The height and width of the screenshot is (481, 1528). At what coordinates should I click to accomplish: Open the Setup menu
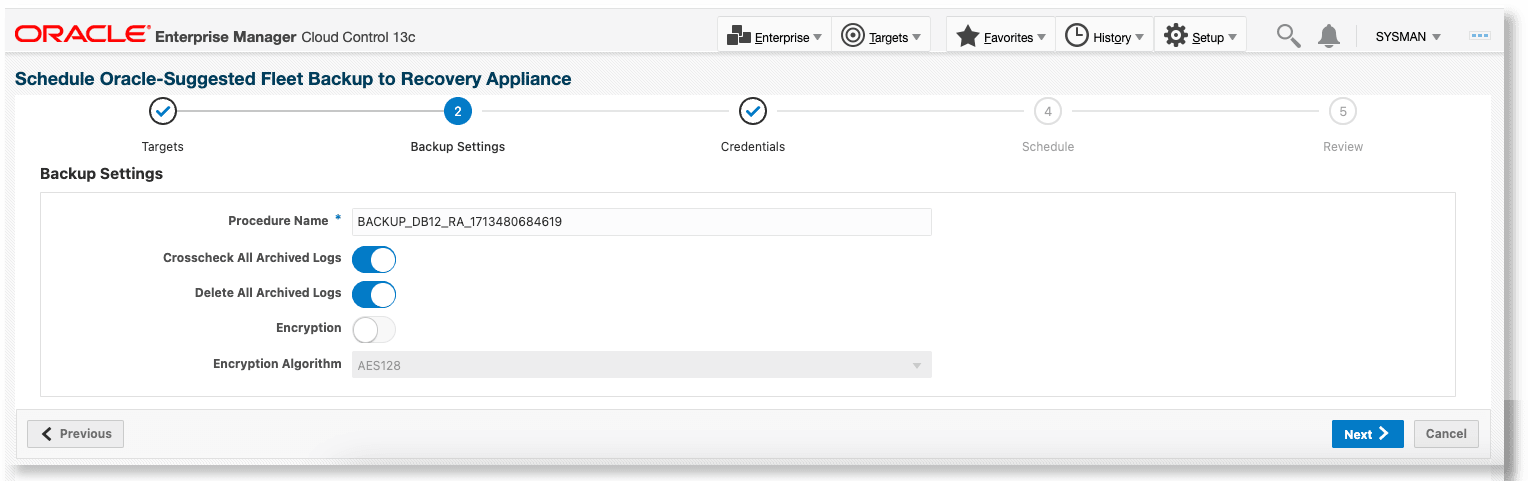(x=1200, y=36)
